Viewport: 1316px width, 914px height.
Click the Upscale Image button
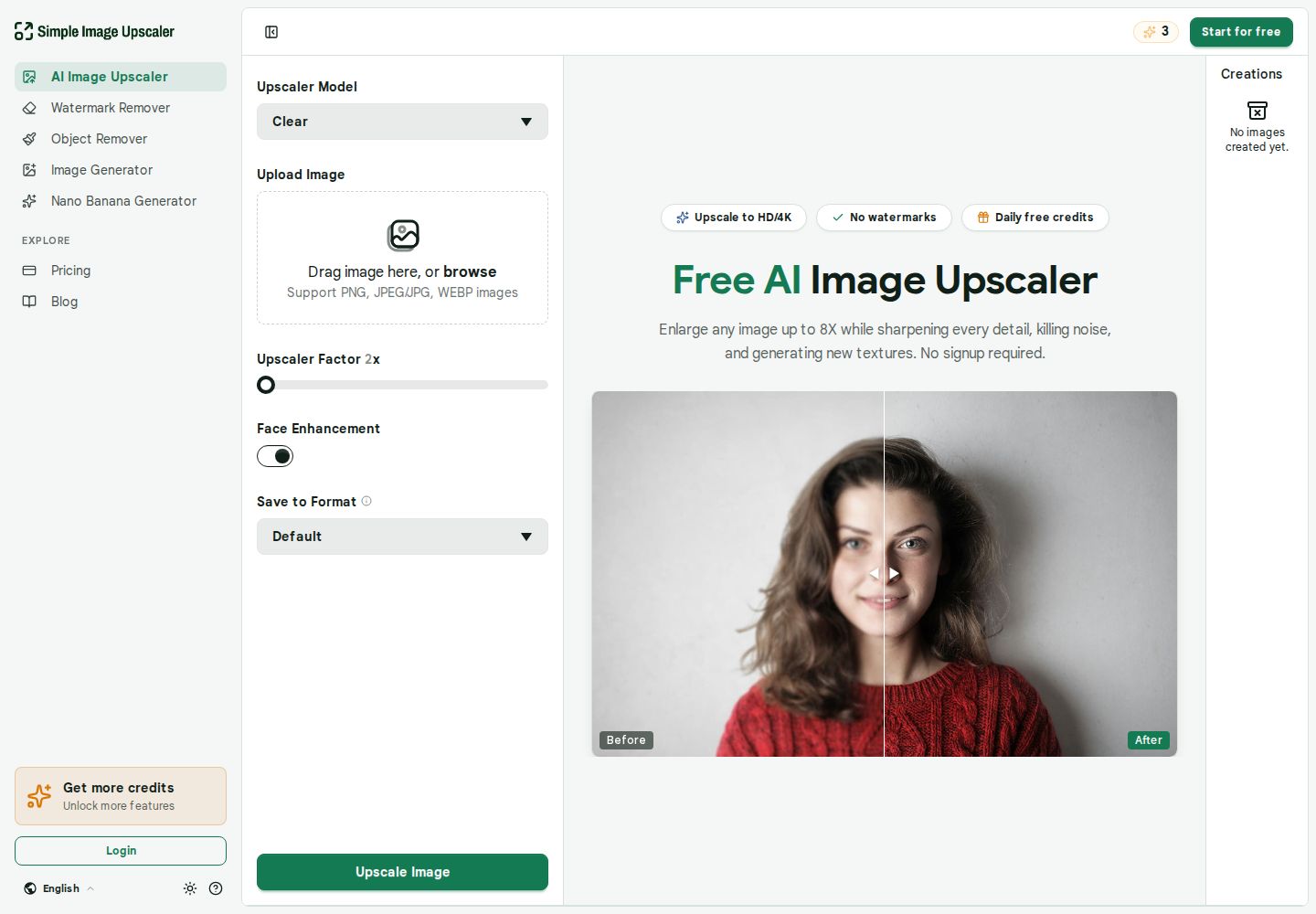click(402, 872)
